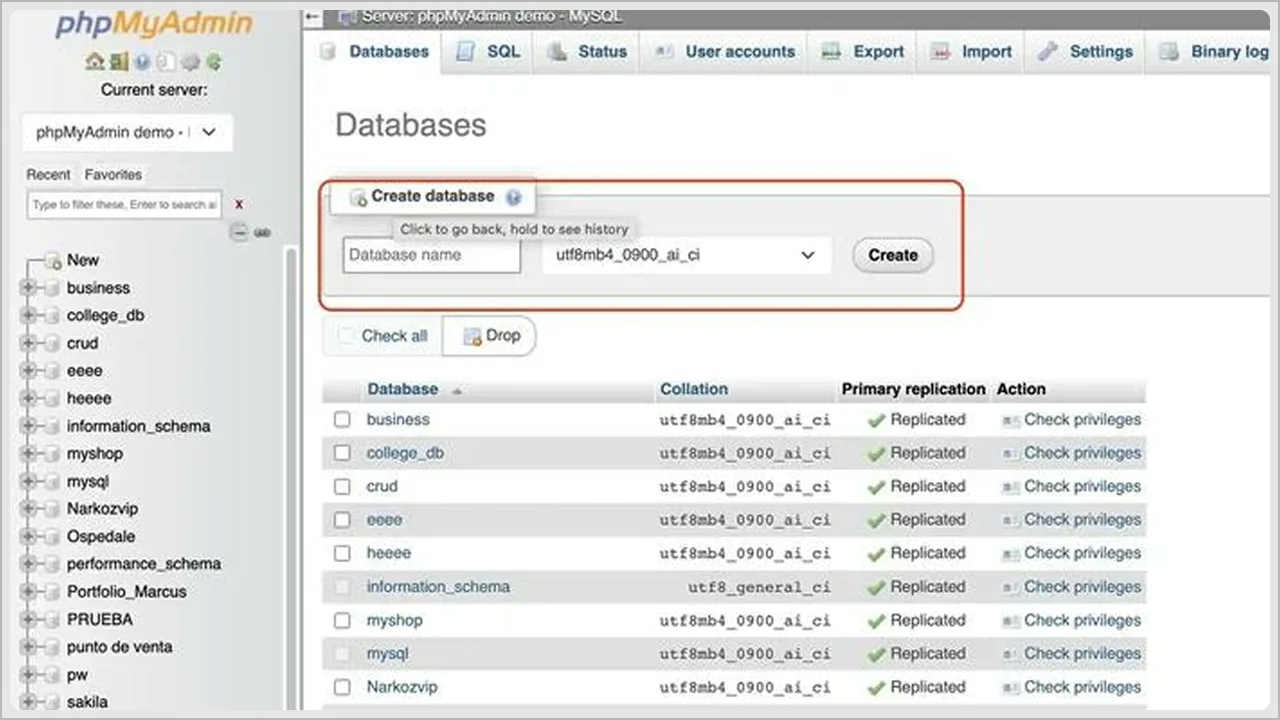Tick the crud row checkbox
This screenshot has width=1280, height=720.
click(342, 487)
